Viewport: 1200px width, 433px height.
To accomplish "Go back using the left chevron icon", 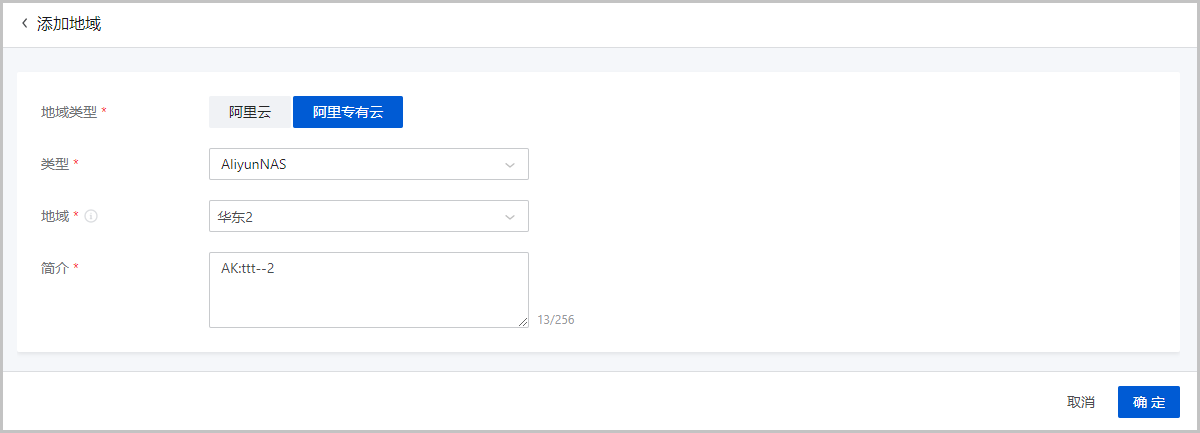I will (25, 23).
